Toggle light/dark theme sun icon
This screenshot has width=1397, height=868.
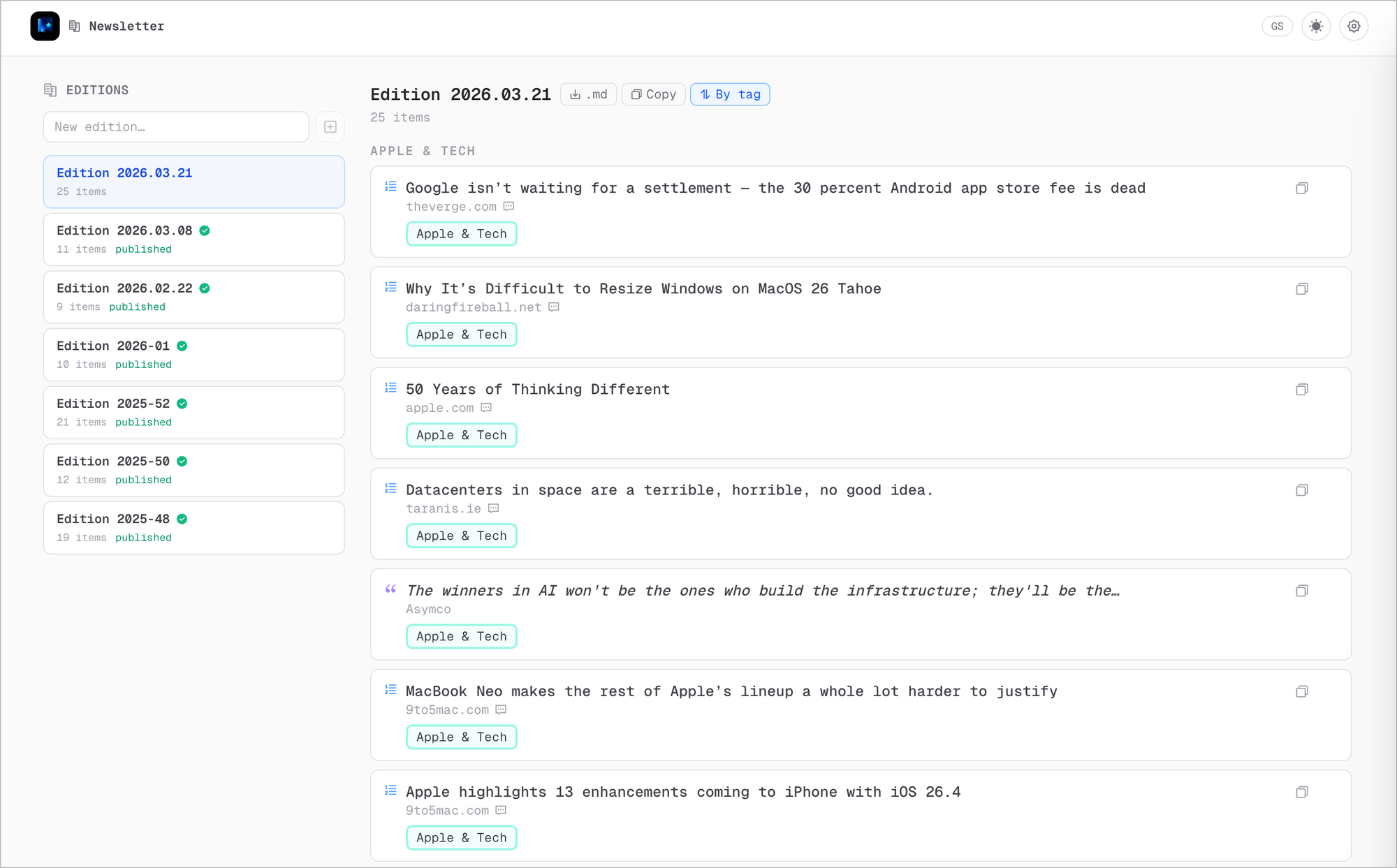pyautogui.click(x=1316, y=26)
